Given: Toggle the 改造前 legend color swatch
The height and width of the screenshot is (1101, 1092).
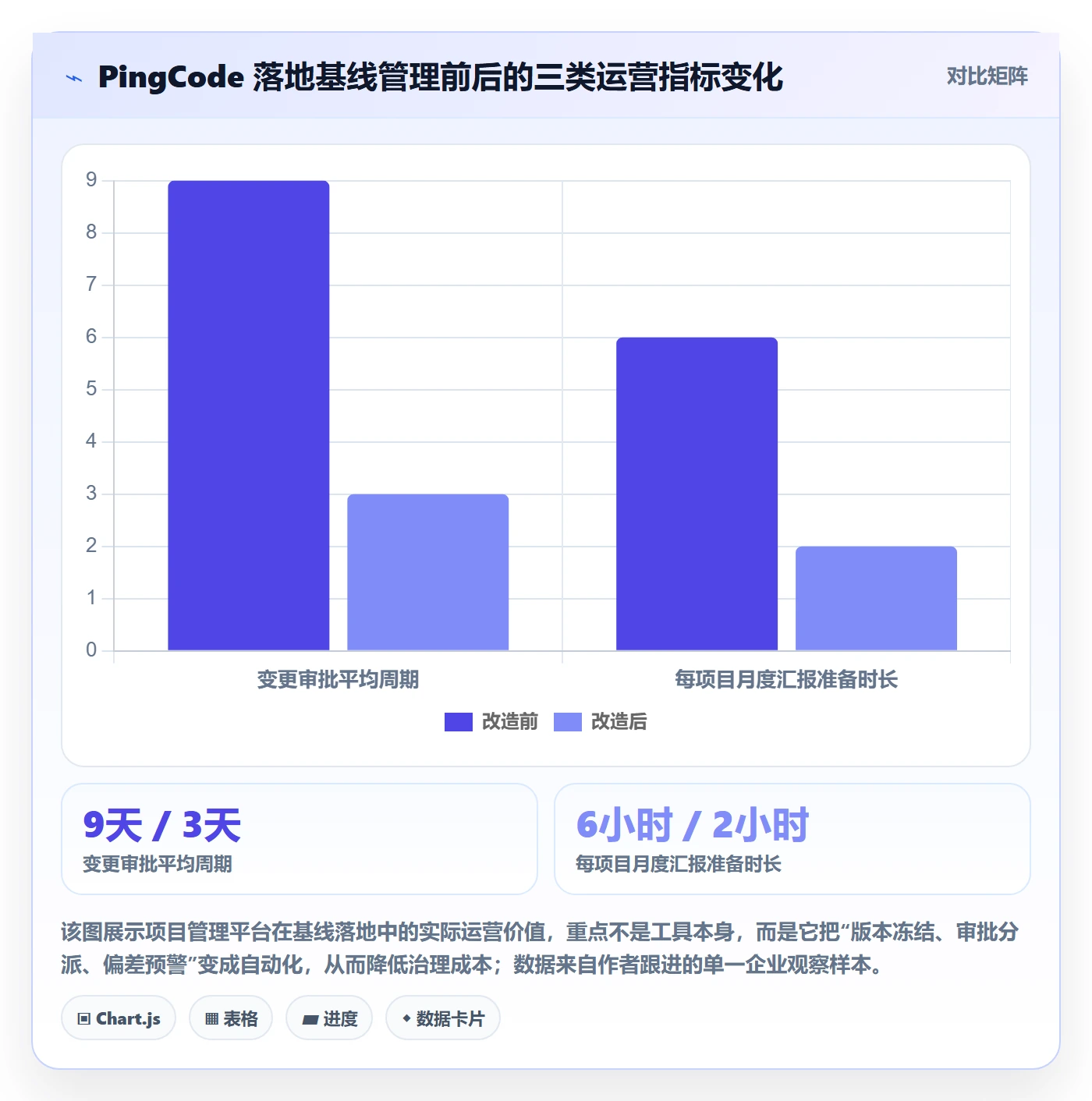Looking at the screenshot, I should (459, 722).
